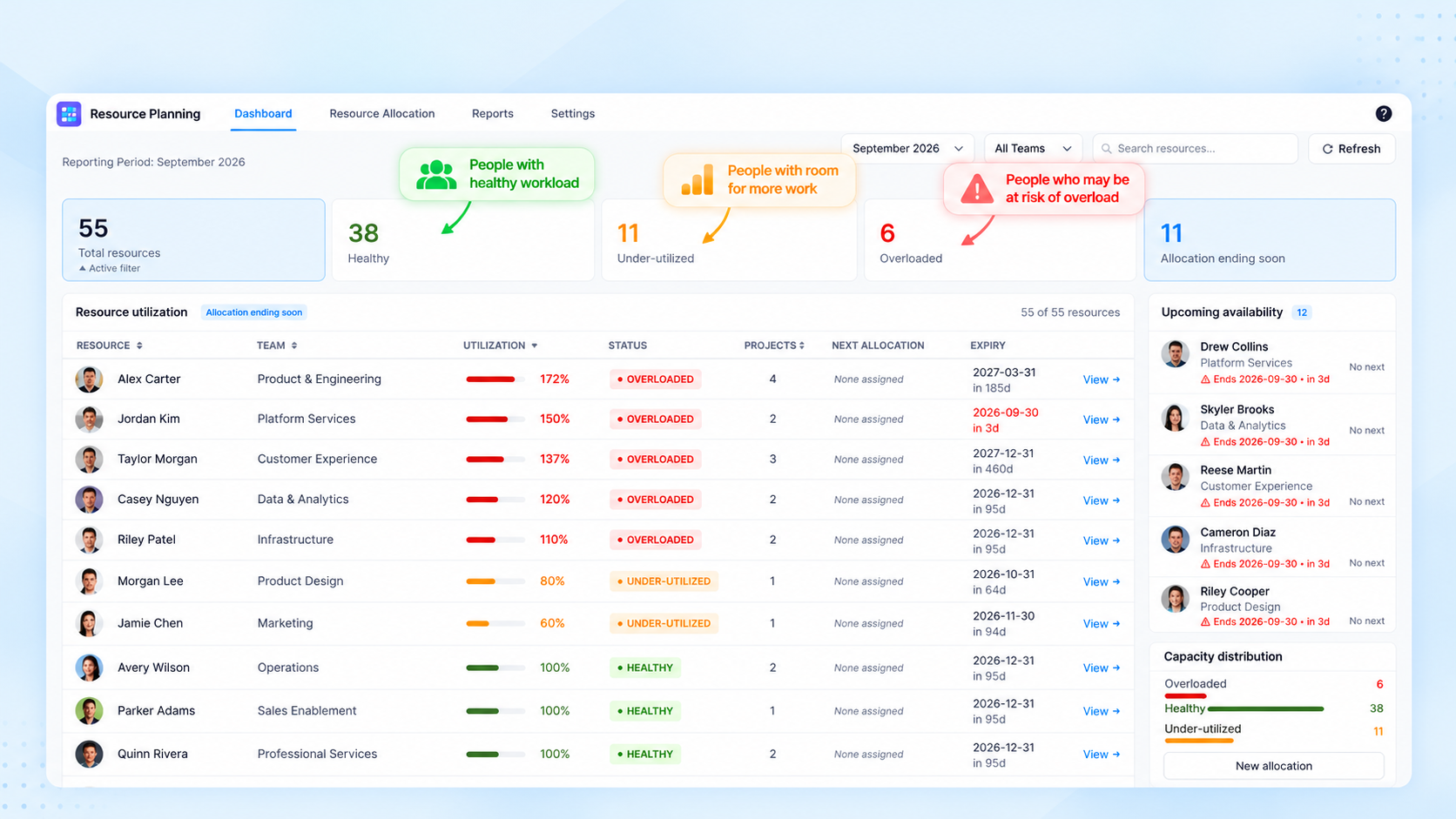Select the Overloaded summary card

[1000, 240]
